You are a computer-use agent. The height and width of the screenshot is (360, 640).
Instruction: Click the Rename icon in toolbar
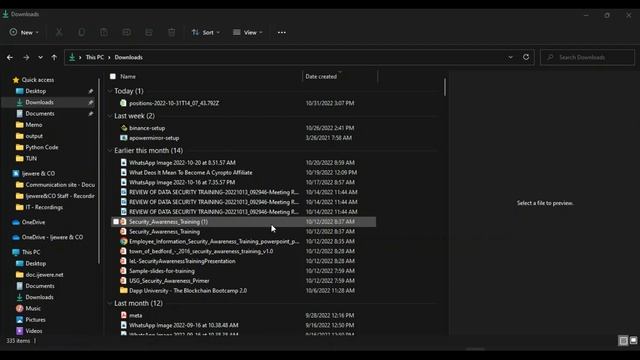click(x=127, y=33)
